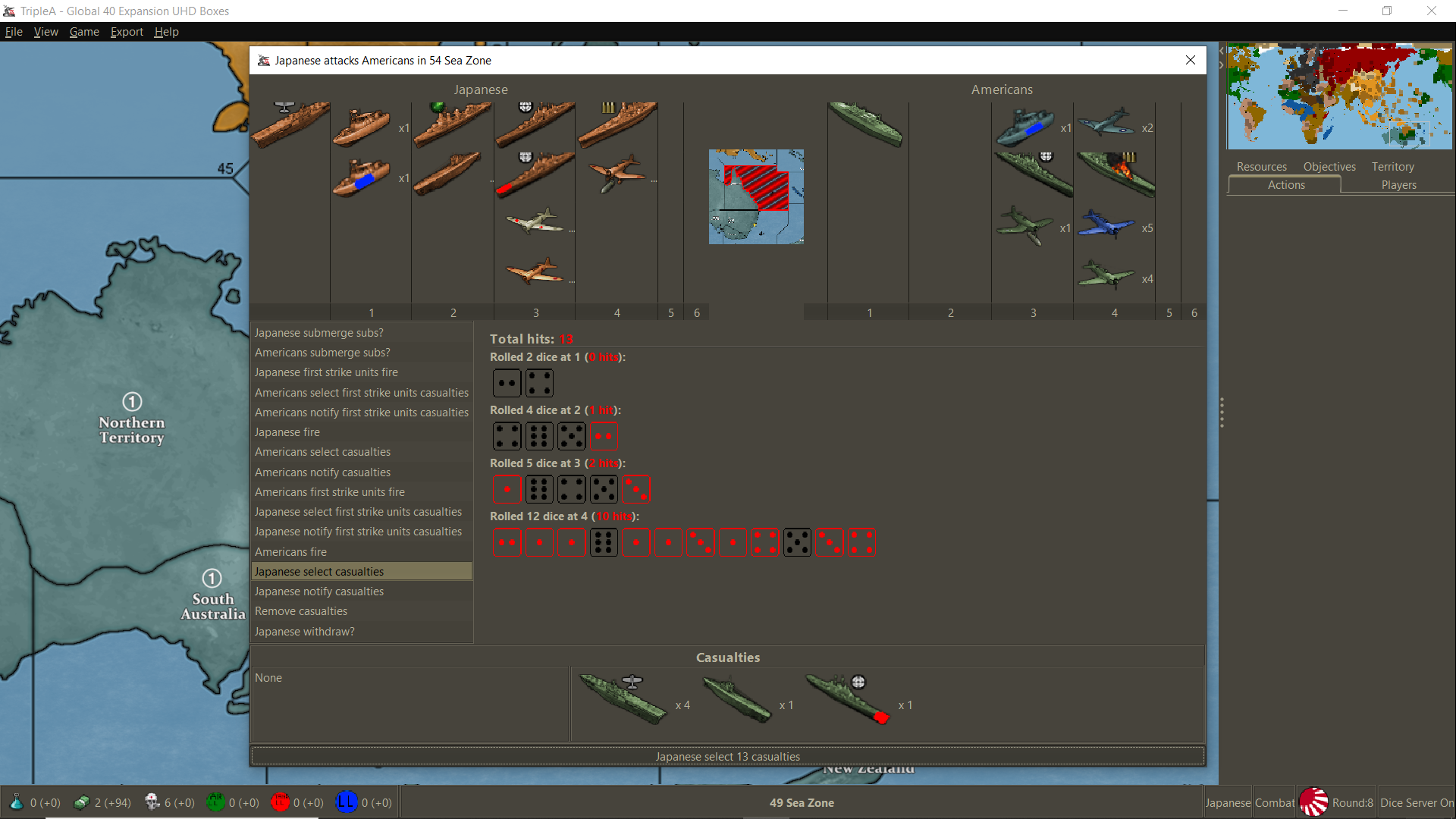Click the damaged battleship casualty icon
This screenshot has height=819, width=1456.
(x=847, y=699)
